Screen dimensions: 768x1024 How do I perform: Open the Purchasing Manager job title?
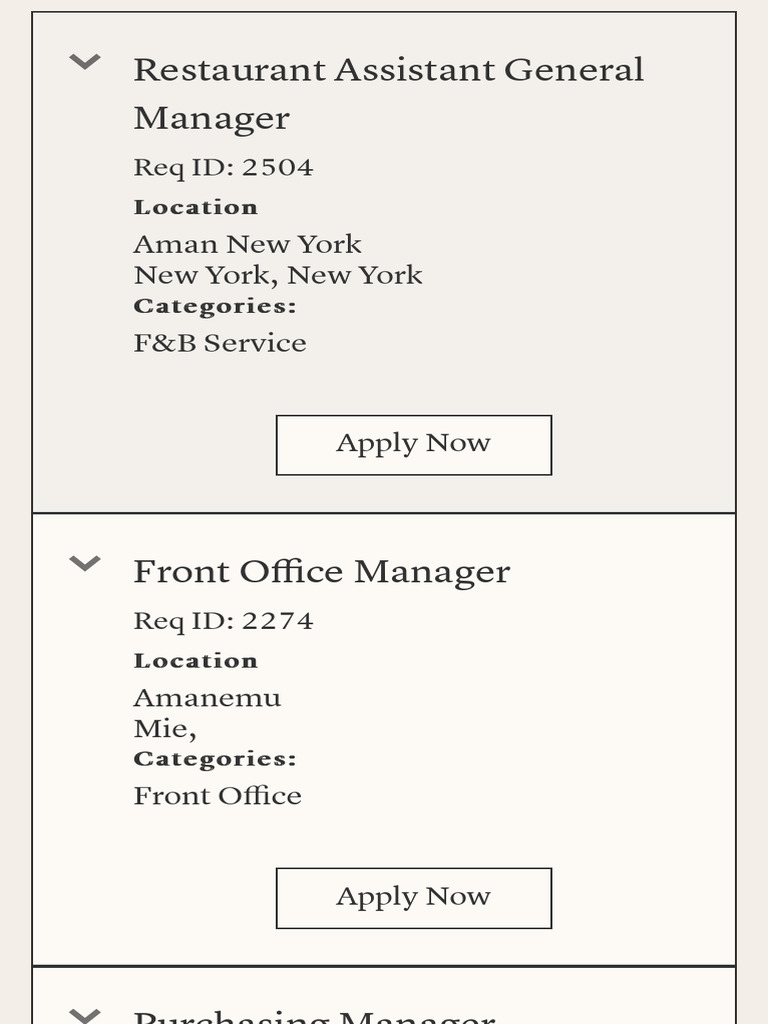coord(314,1016)
